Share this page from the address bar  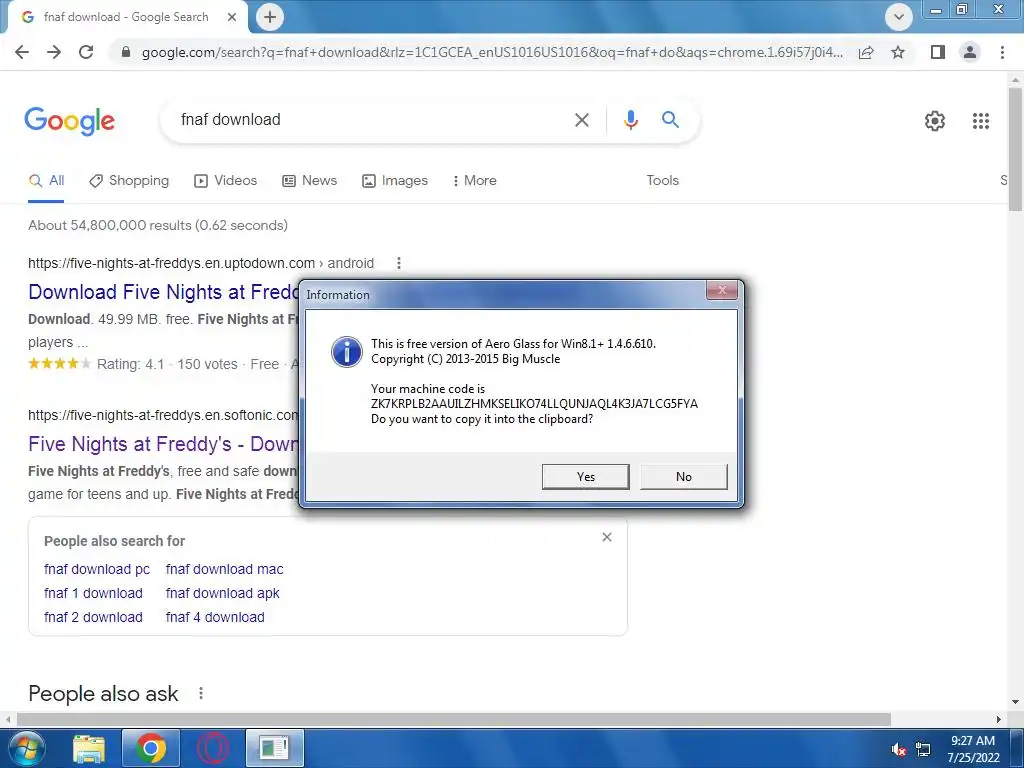866,52
